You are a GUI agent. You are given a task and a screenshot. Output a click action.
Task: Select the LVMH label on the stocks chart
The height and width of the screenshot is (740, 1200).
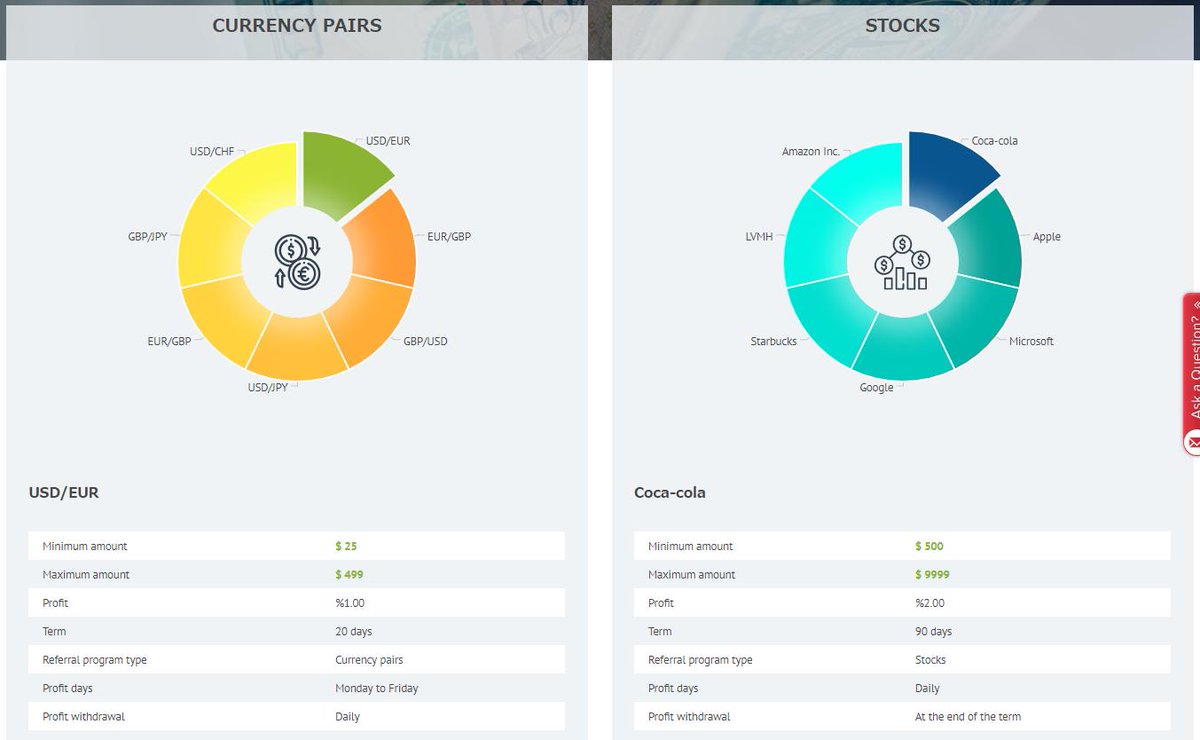click(x=759, y=237)
